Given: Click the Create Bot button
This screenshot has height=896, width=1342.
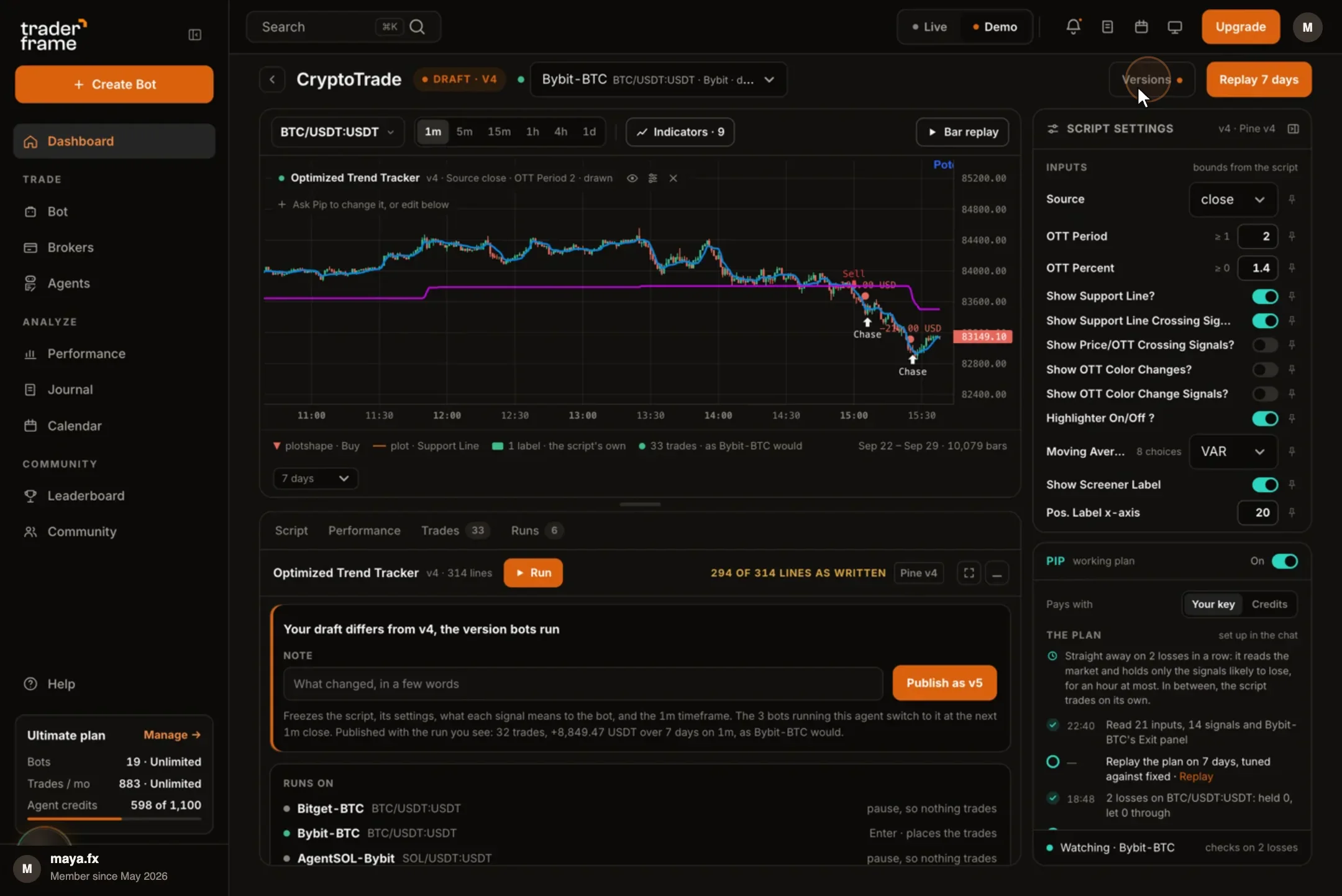Looking at the screenshot, I should click(114, 85).
